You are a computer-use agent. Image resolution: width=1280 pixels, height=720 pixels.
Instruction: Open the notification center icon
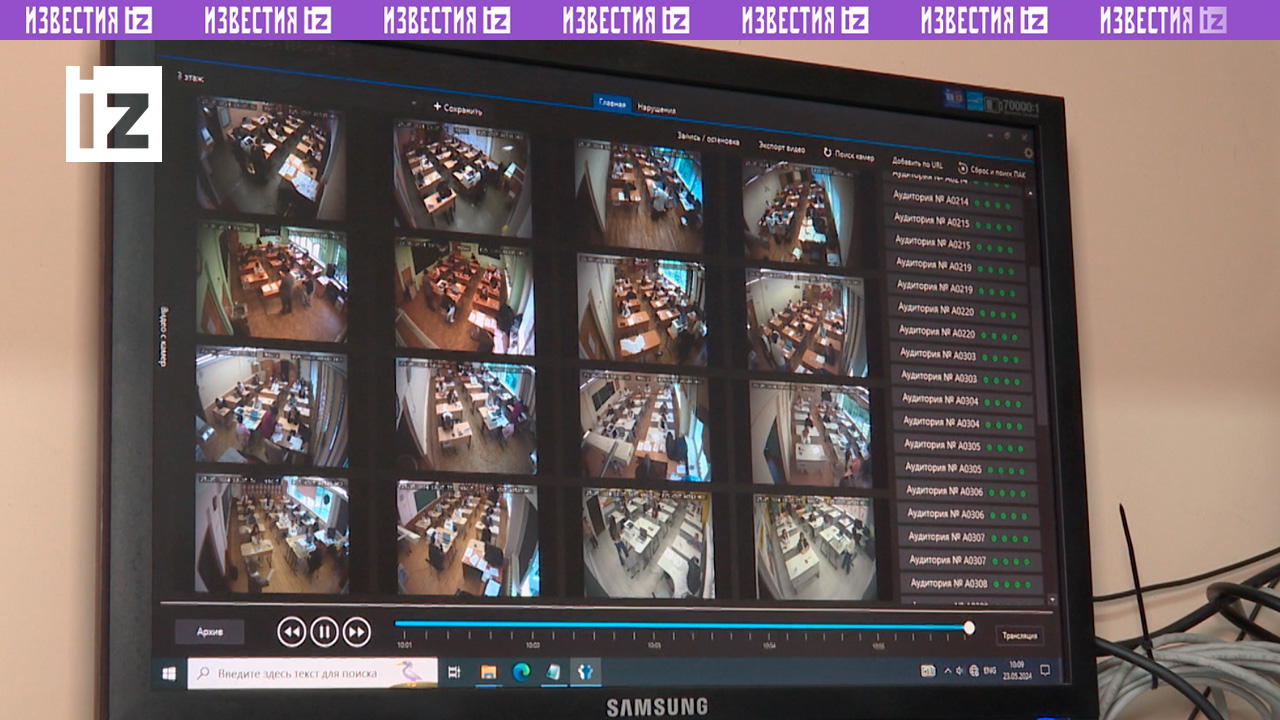(x=1045, y=670)
